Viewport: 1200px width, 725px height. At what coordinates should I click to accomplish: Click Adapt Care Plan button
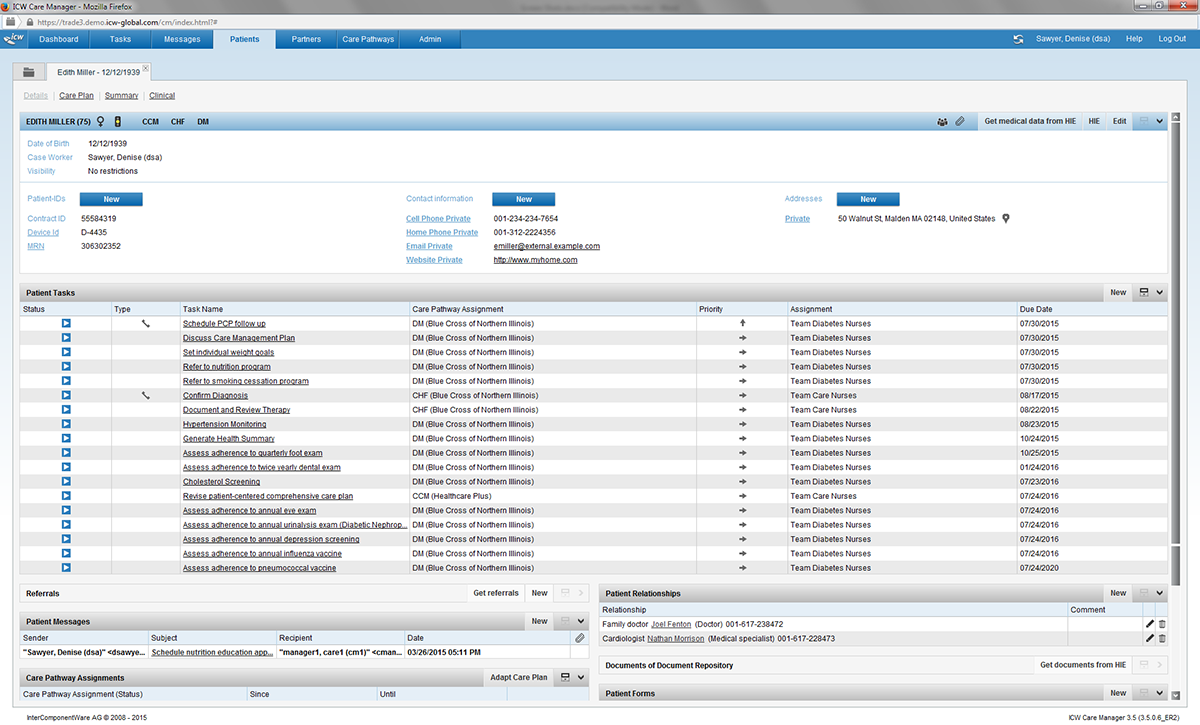pyautogui.click(x=519, y=677)
